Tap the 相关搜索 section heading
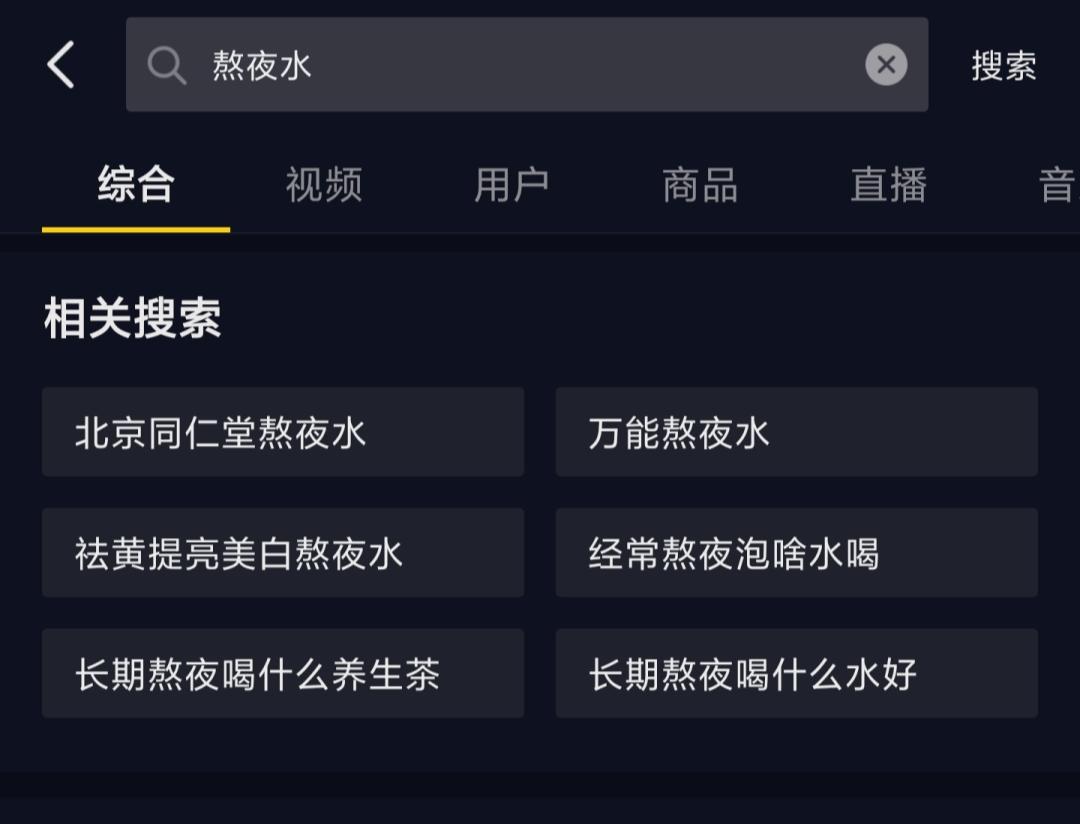The width and height of the screenshot is (1080, 824). (x=130, y=318)
